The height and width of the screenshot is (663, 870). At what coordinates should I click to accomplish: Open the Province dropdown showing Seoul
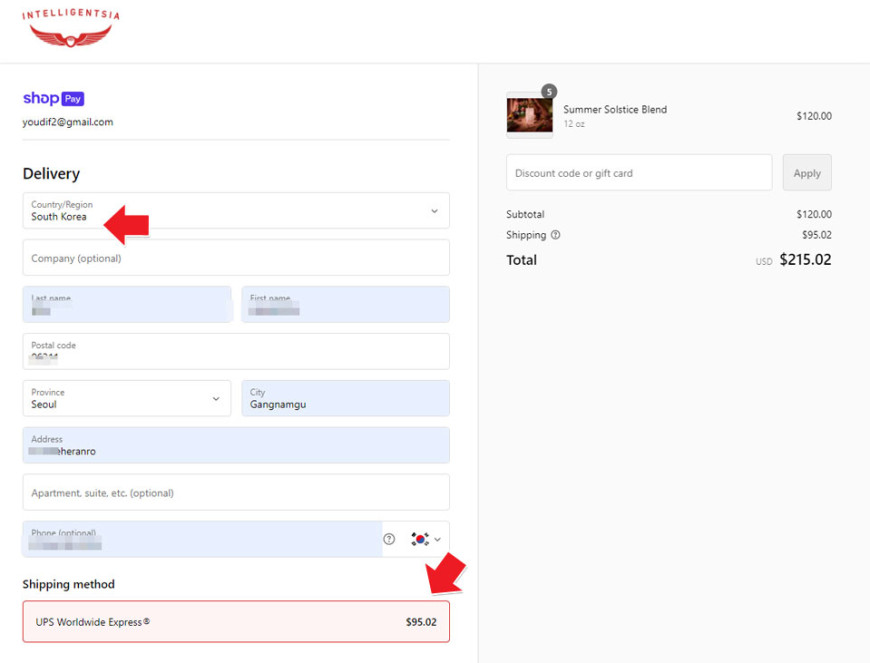coord(127,398)
